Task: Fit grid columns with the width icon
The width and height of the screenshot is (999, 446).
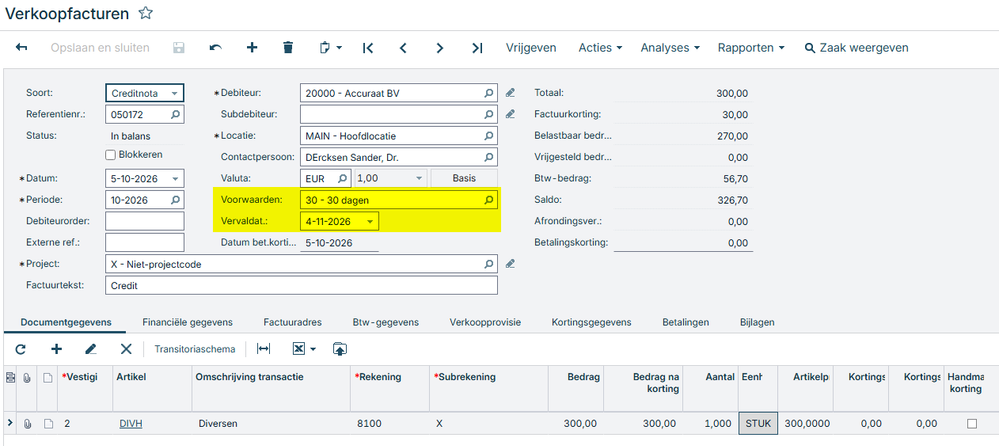Action: 263,349
